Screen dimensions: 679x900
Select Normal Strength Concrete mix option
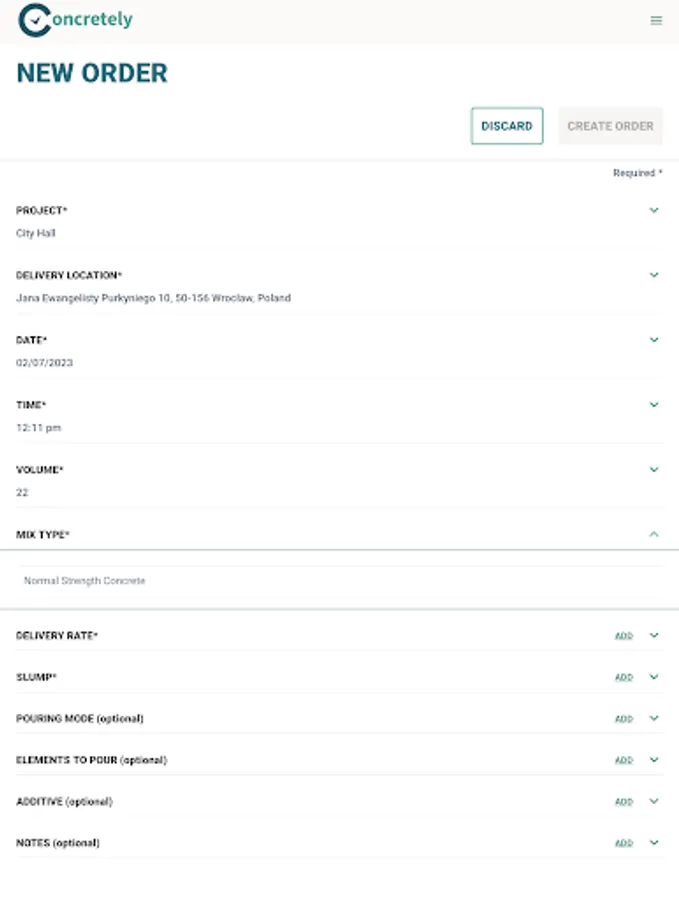click(85, 581)
